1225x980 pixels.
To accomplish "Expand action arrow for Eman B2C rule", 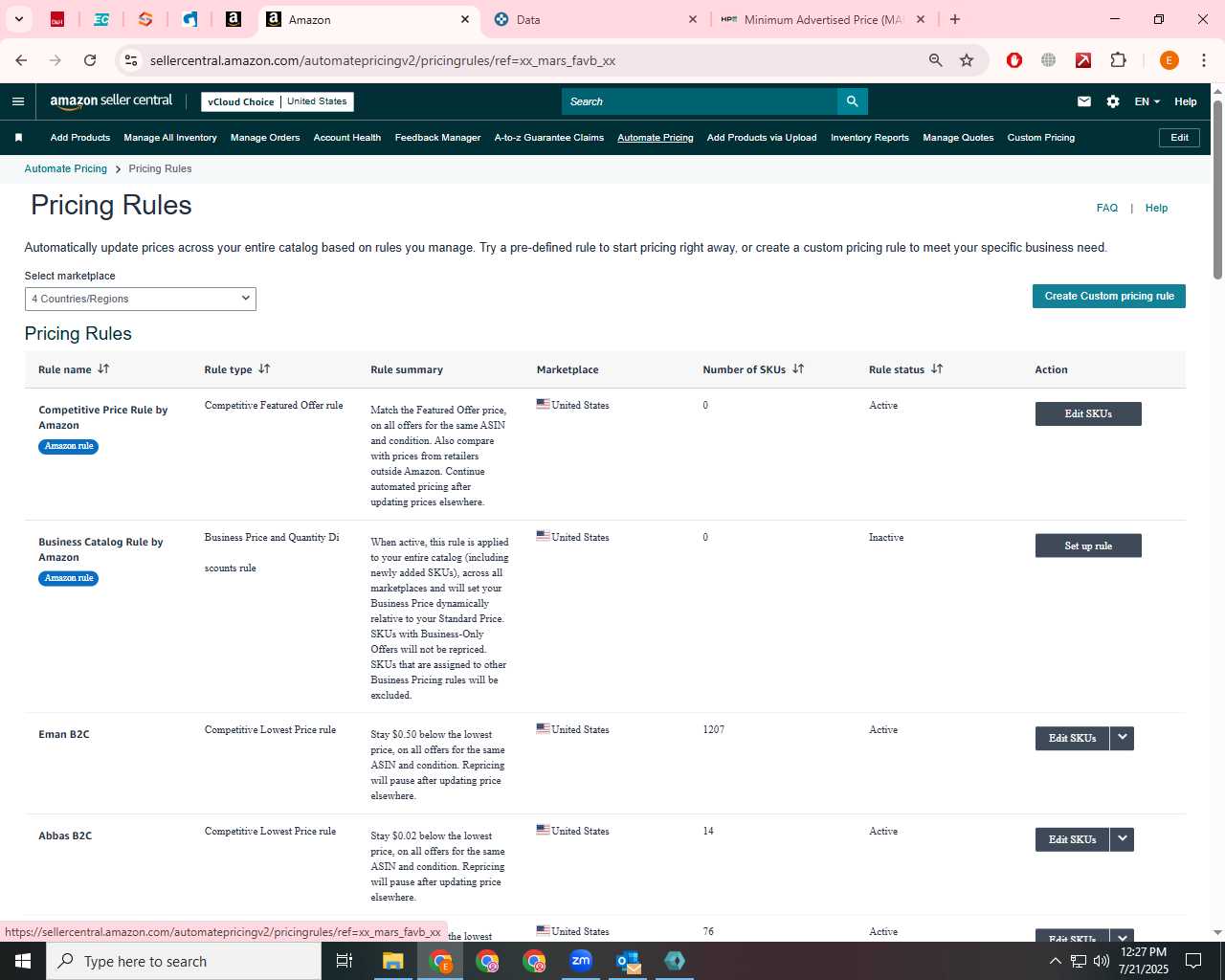I will point(1122,738).
